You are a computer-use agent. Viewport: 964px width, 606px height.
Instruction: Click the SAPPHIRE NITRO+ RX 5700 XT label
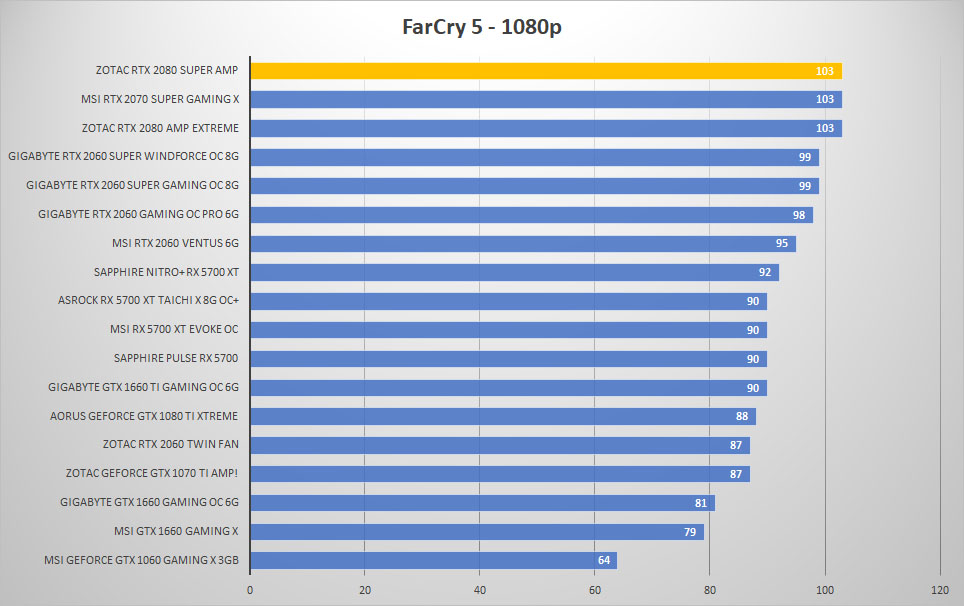pos(166,272)
